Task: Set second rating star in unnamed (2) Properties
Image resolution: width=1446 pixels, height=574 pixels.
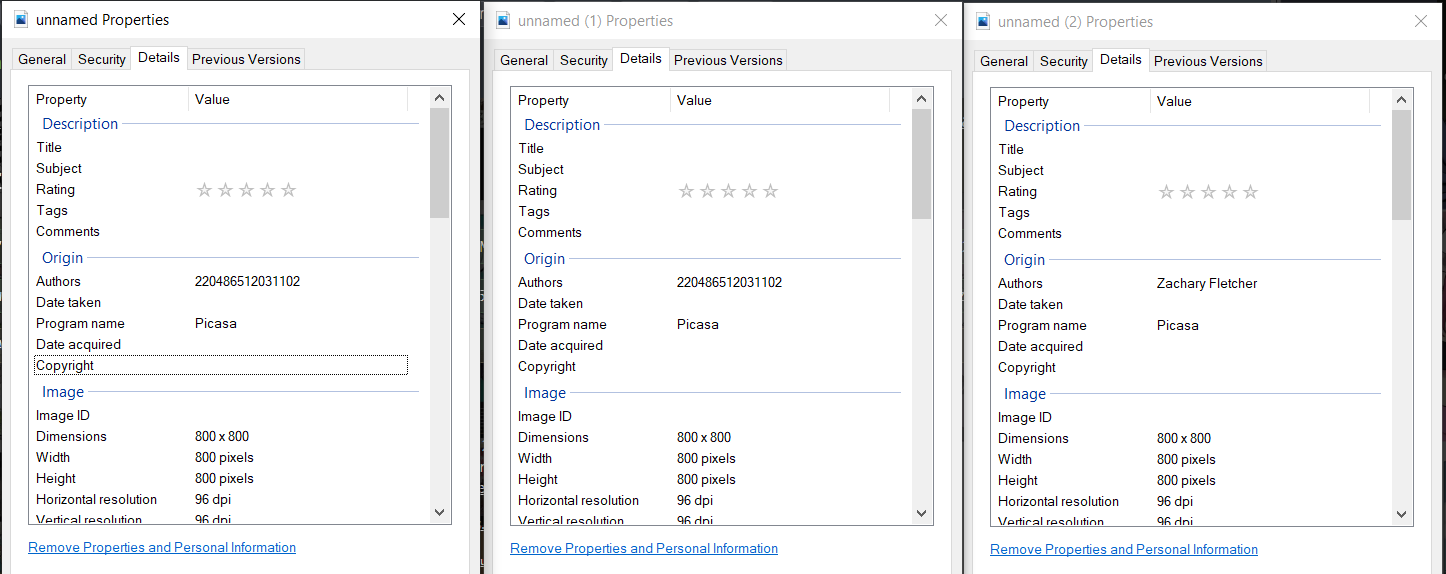Action: [1187, 192]
